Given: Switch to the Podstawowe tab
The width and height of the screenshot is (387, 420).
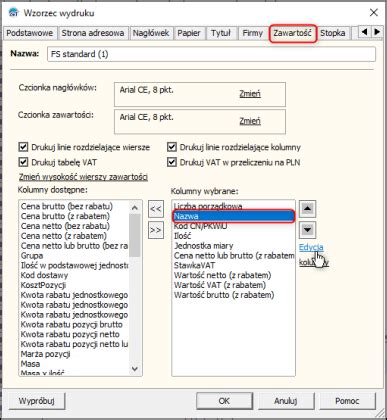Looking at the screenshot, I should click(30, 33).
